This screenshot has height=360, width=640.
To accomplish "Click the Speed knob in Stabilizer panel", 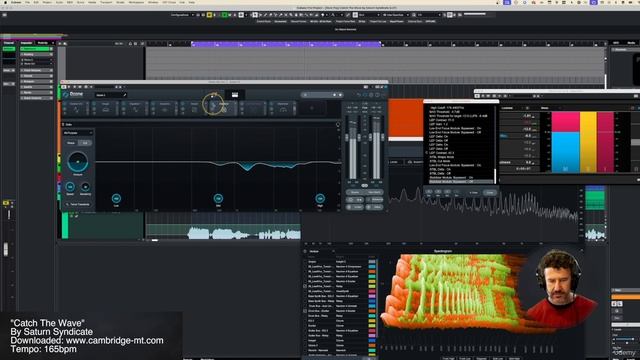I will (70, 187).
